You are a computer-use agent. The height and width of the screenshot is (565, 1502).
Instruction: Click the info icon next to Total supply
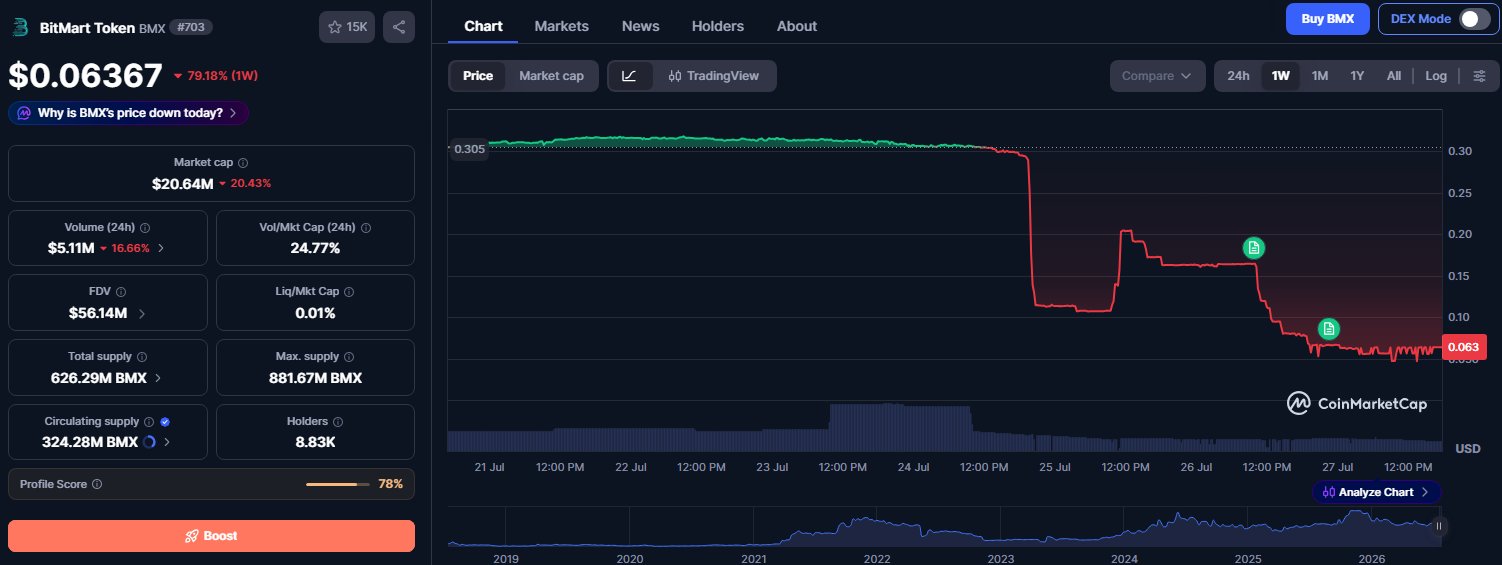coord(141,357)
